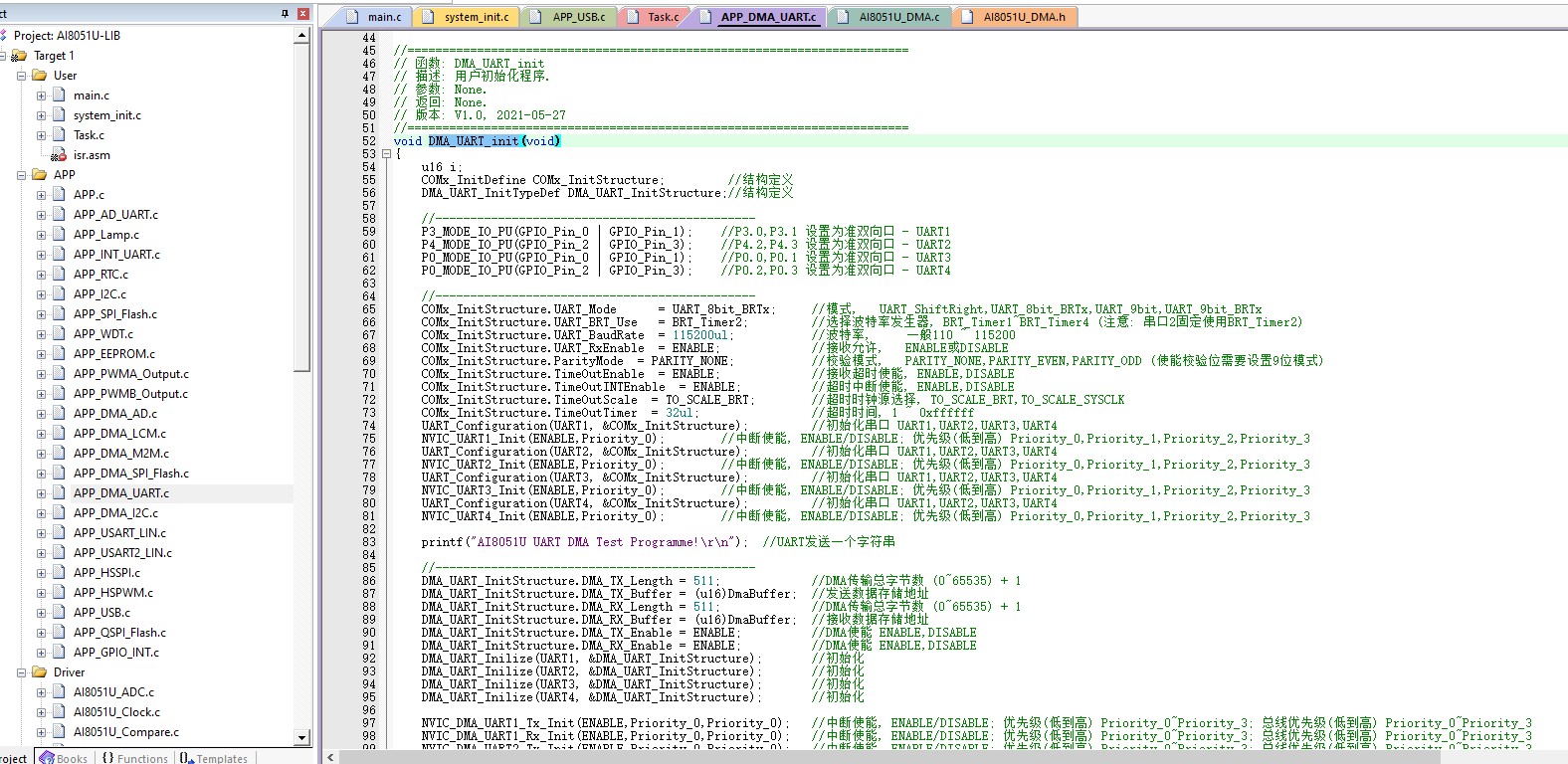Viewport: 1568px width, 764px height.
Task: Switch to the AI8051U_DMA.h editor tab
Action: point(1015,17)
